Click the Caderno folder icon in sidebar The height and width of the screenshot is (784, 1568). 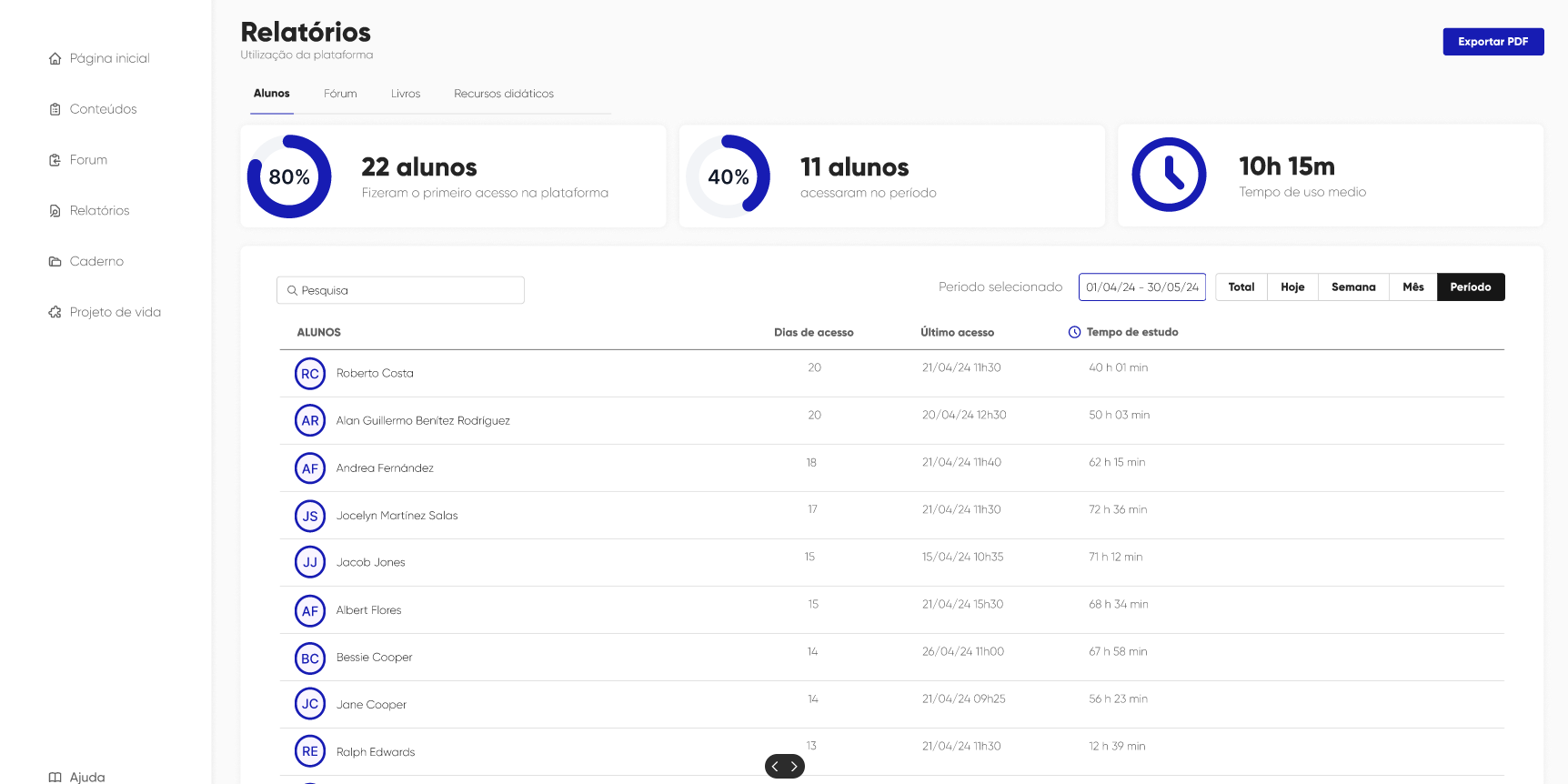(x=55, y=262)
